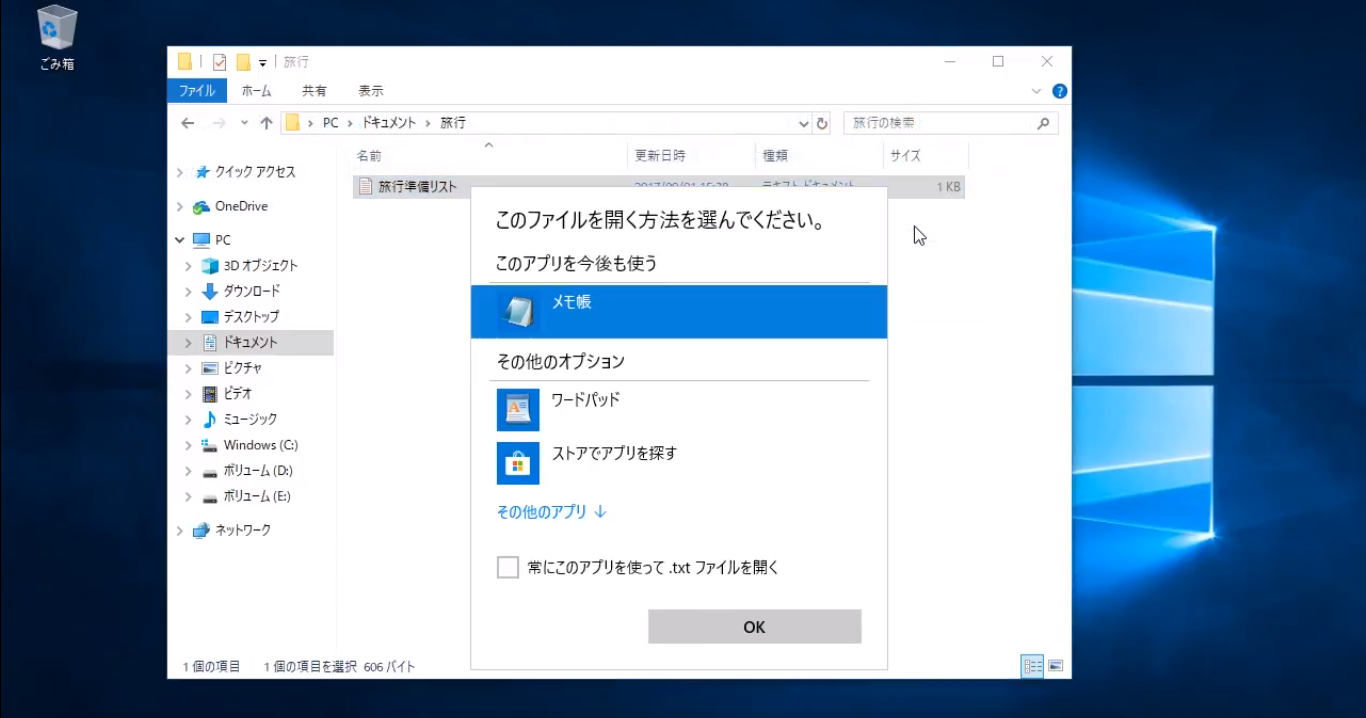
Task: Open the Customize Quick Access Toolbar dropdown
Action: tap(262, 63)
